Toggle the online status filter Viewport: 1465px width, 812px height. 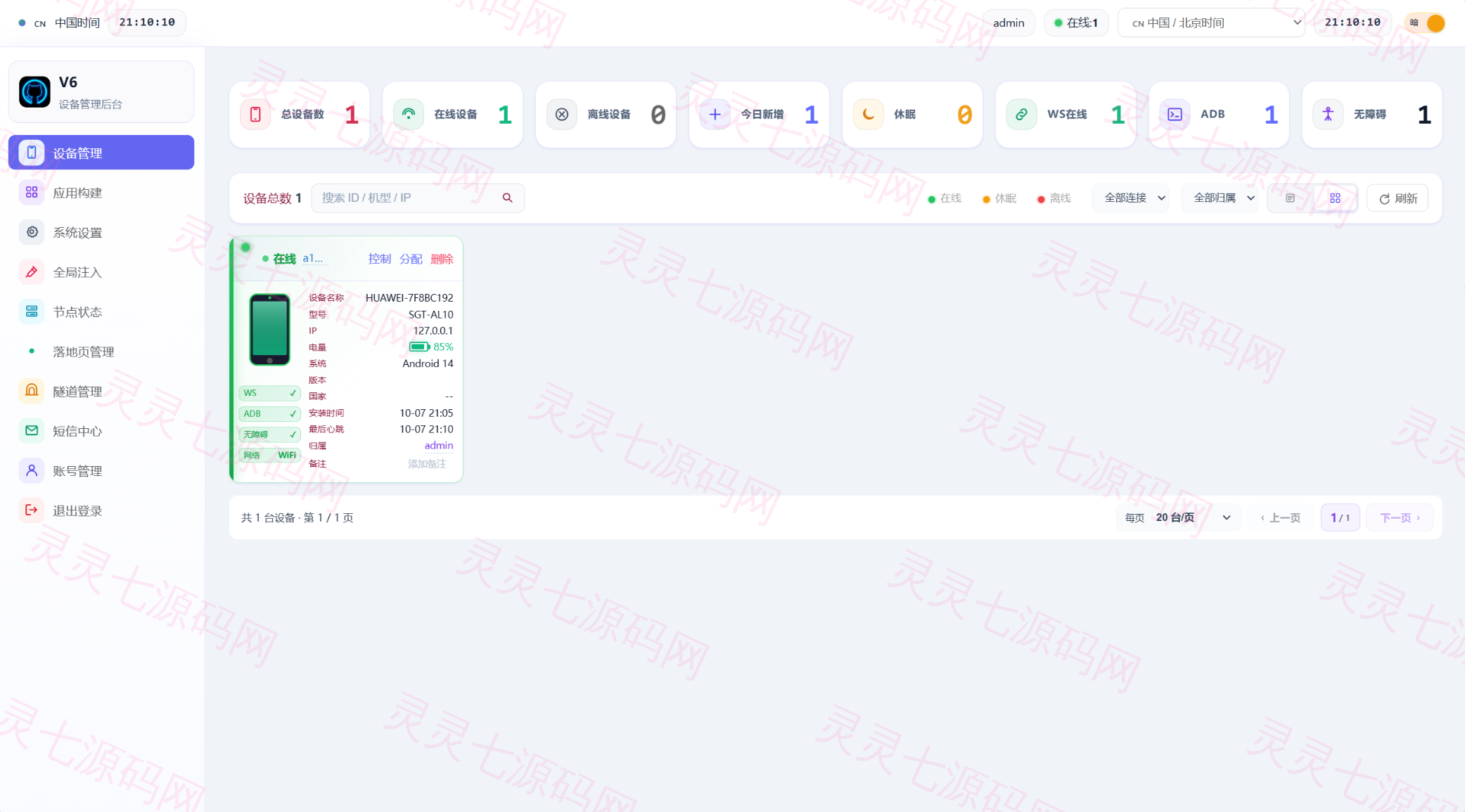[x=945, y=199]
